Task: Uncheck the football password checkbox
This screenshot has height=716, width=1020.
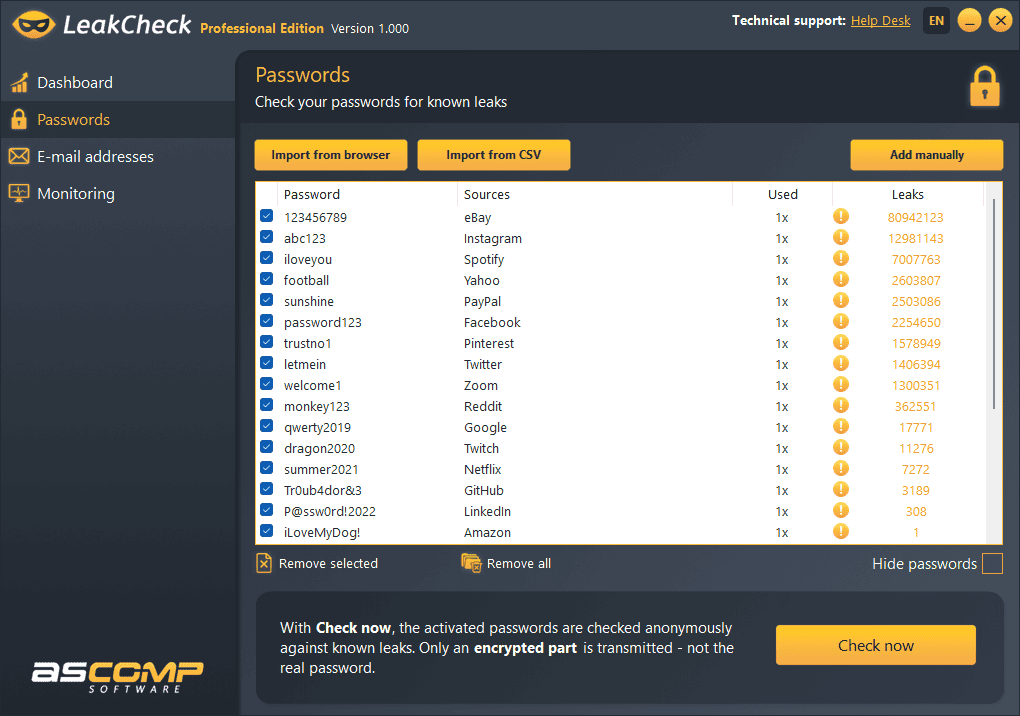Action: [x=266, y=278]
